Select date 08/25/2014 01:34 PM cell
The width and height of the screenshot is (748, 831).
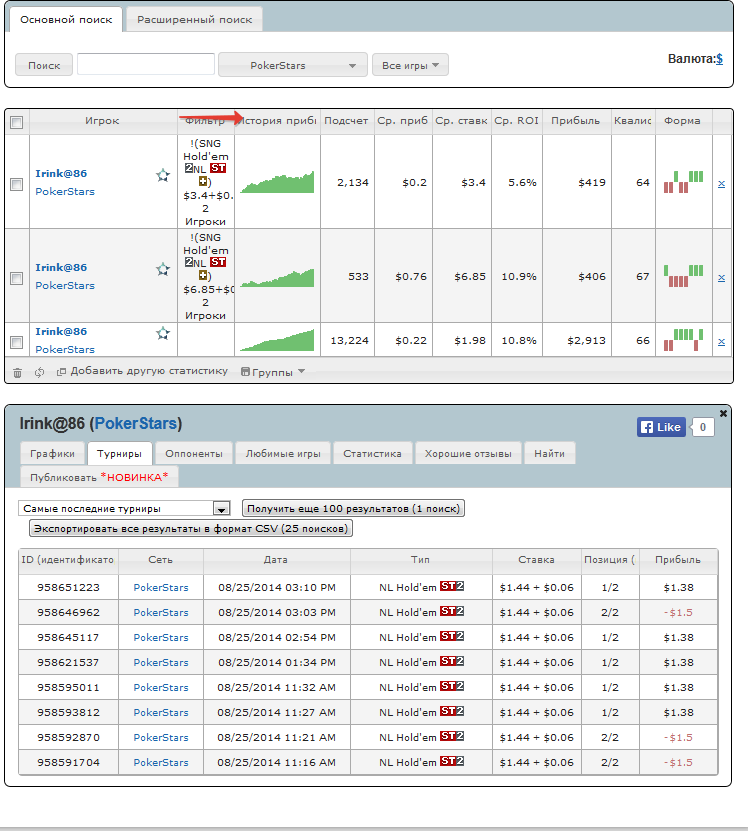277,662
